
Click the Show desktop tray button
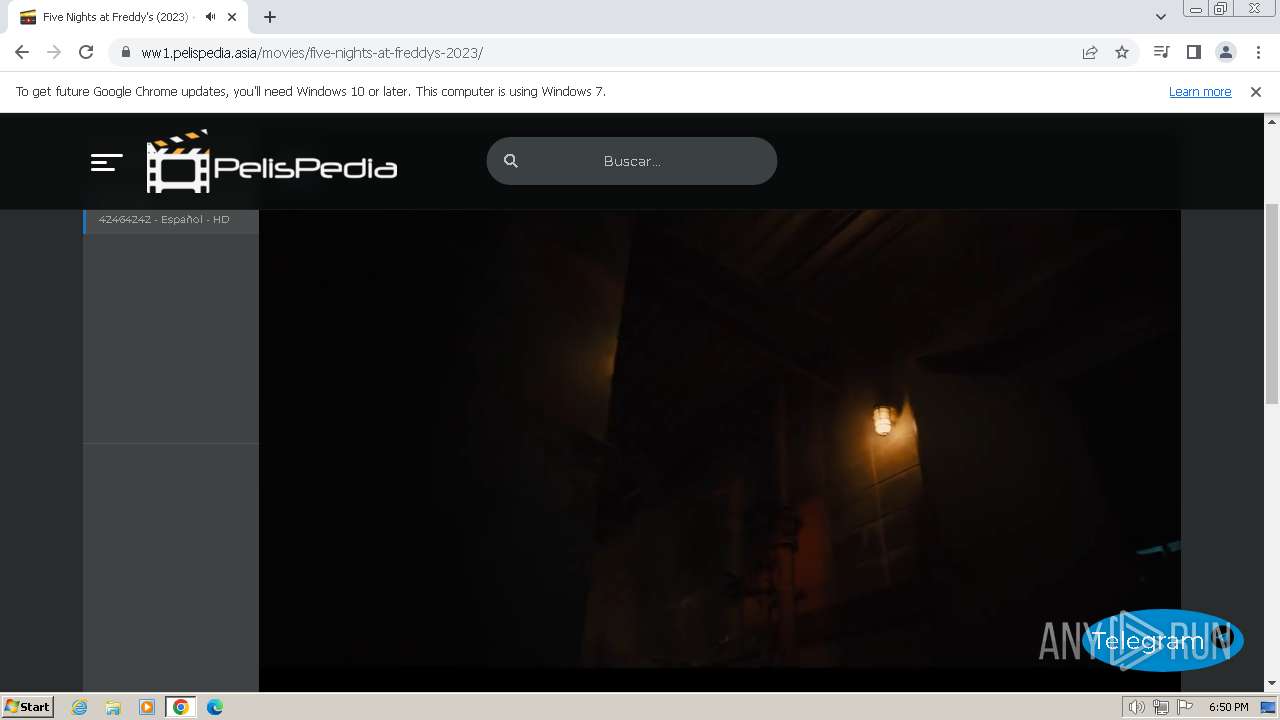click(x=1268, y=707)
